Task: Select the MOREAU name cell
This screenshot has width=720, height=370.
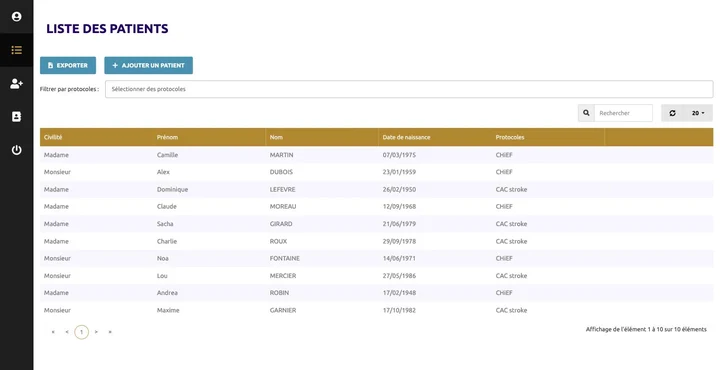Action: 283,207
